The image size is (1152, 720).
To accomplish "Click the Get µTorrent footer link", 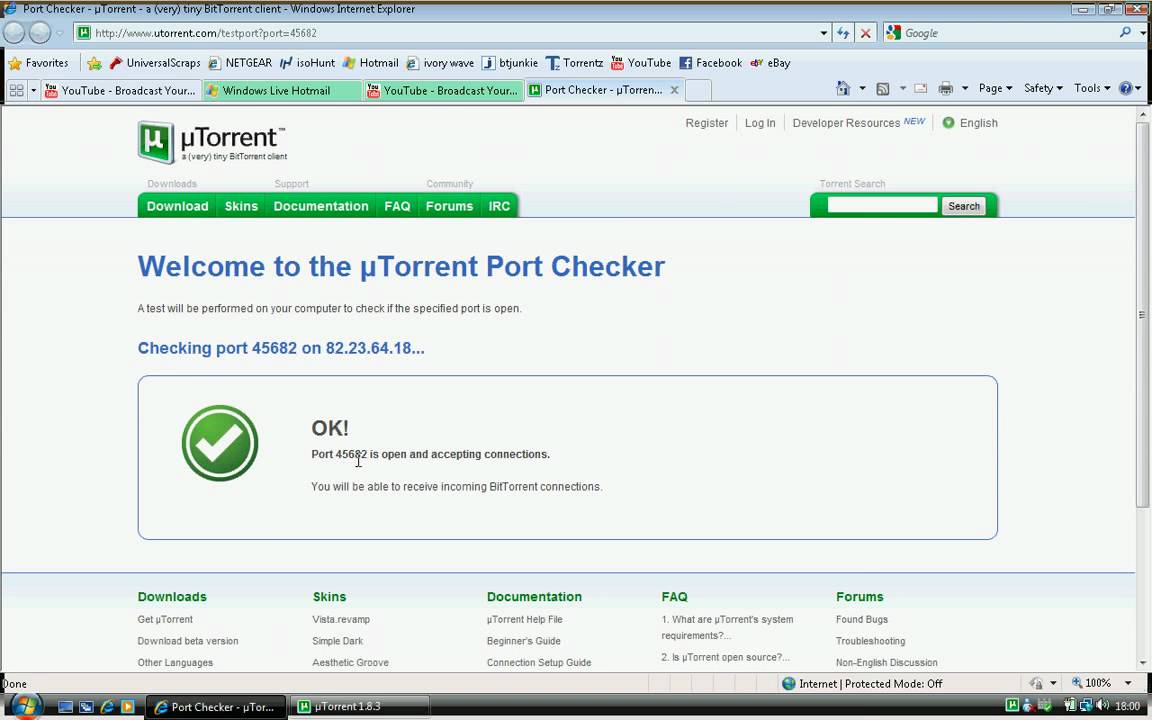I will tap(165, 620).
